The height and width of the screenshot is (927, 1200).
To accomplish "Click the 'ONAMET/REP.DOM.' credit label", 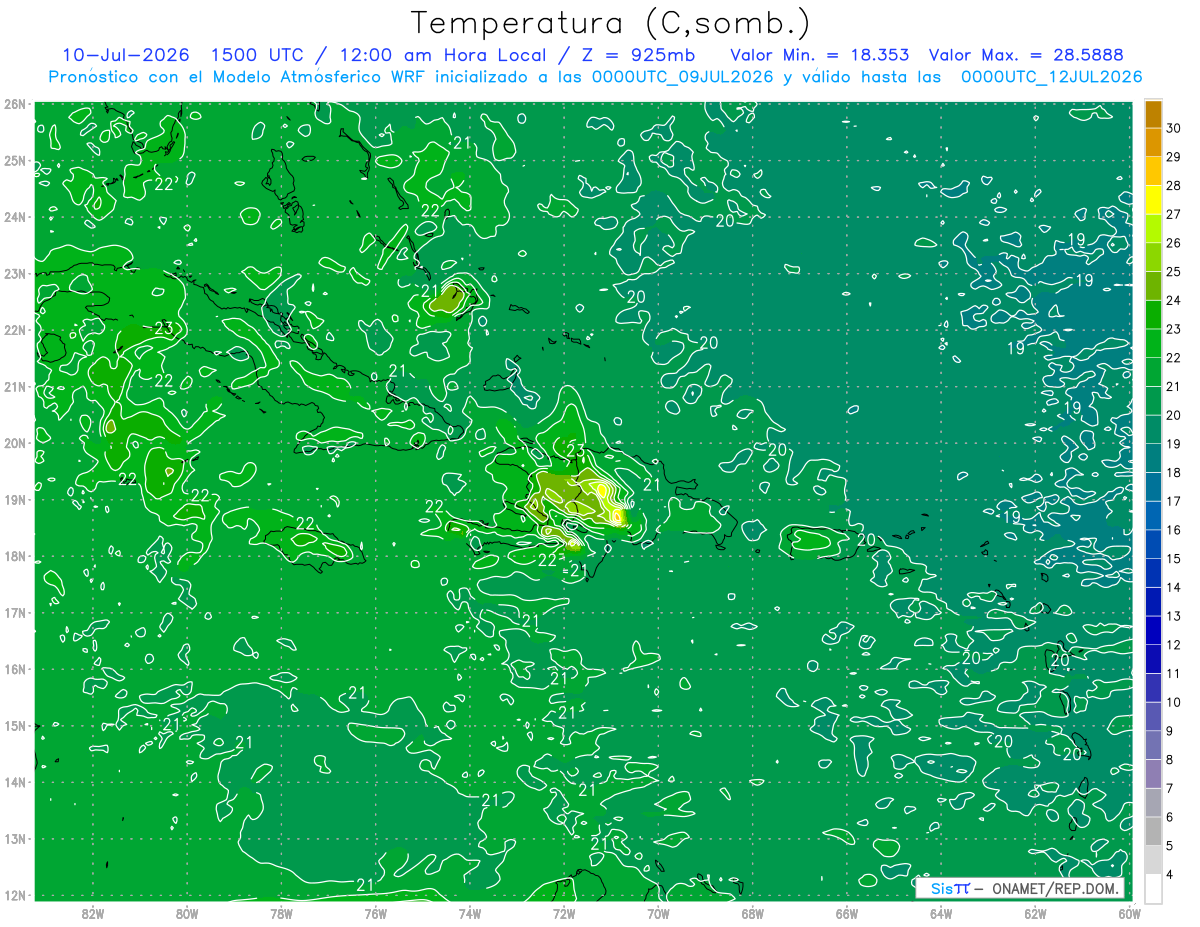I will coord(1056,888).
